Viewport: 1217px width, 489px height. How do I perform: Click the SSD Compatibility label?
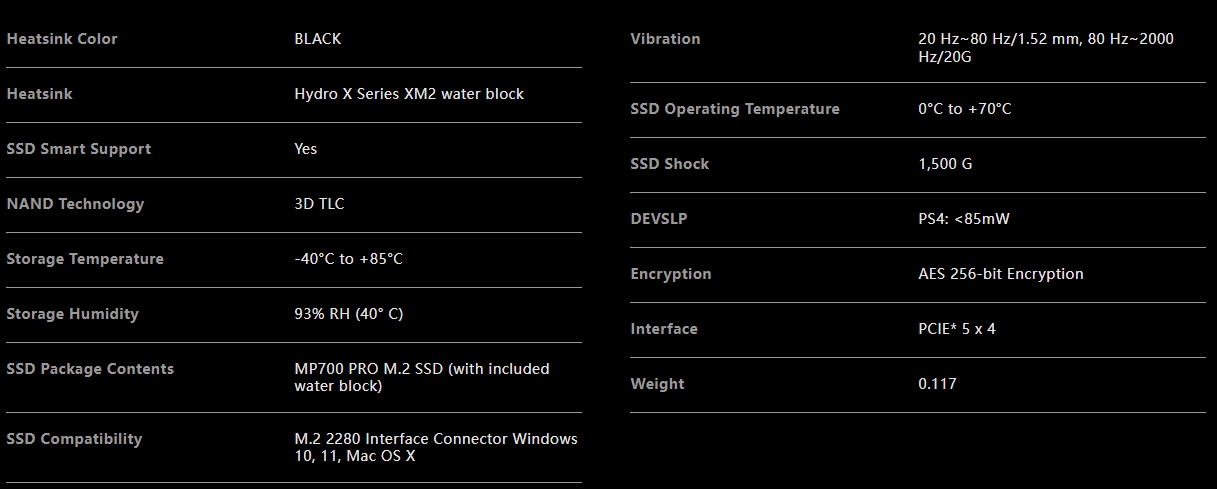(x=74, y=439)
